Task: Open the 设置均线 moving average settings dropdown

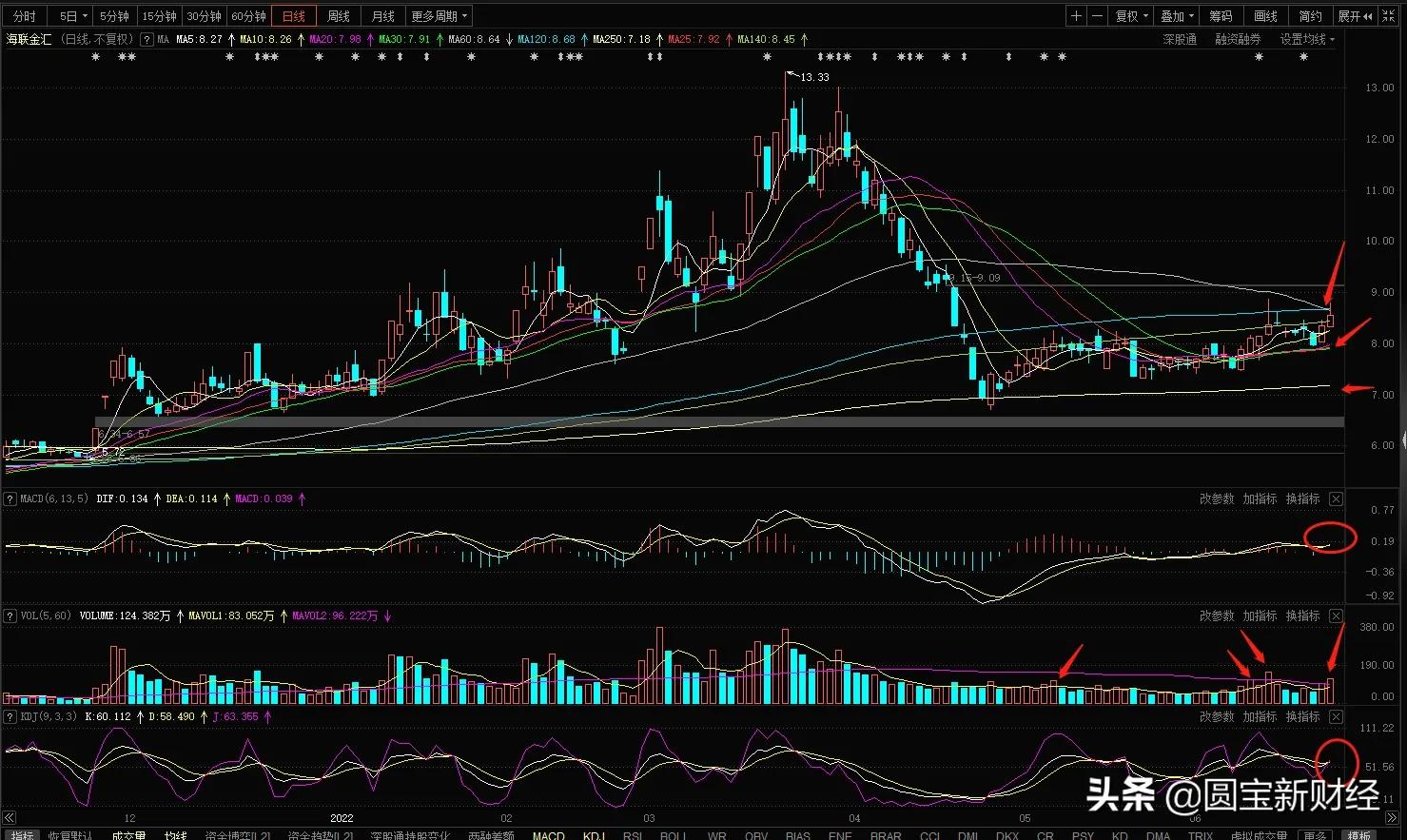Action: click(1306, 40)
